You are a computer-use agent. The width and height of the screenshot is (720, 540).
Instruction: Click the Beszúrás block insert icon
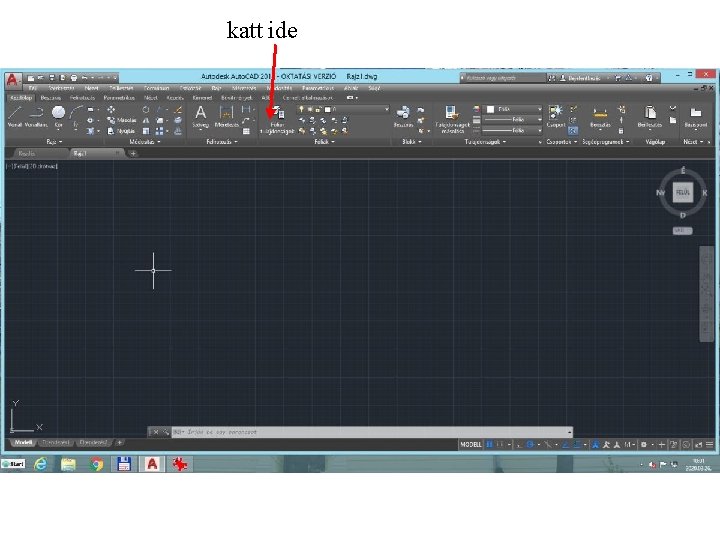(403, 117)
